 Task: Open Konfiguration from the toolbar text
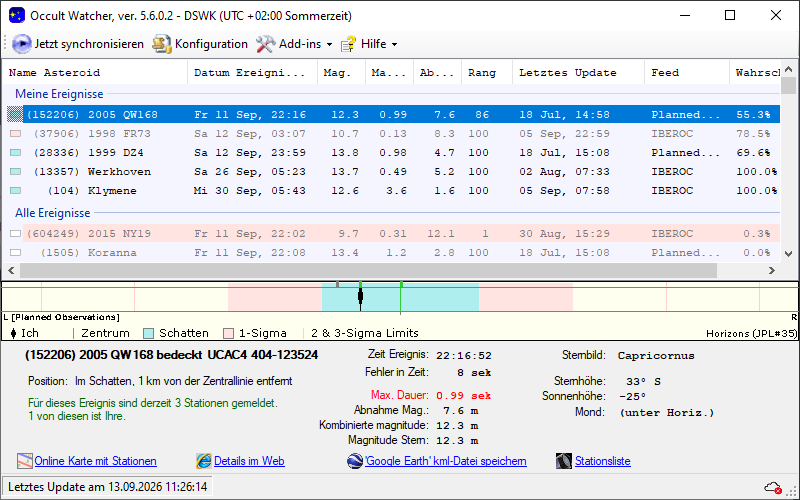[211, 44]
